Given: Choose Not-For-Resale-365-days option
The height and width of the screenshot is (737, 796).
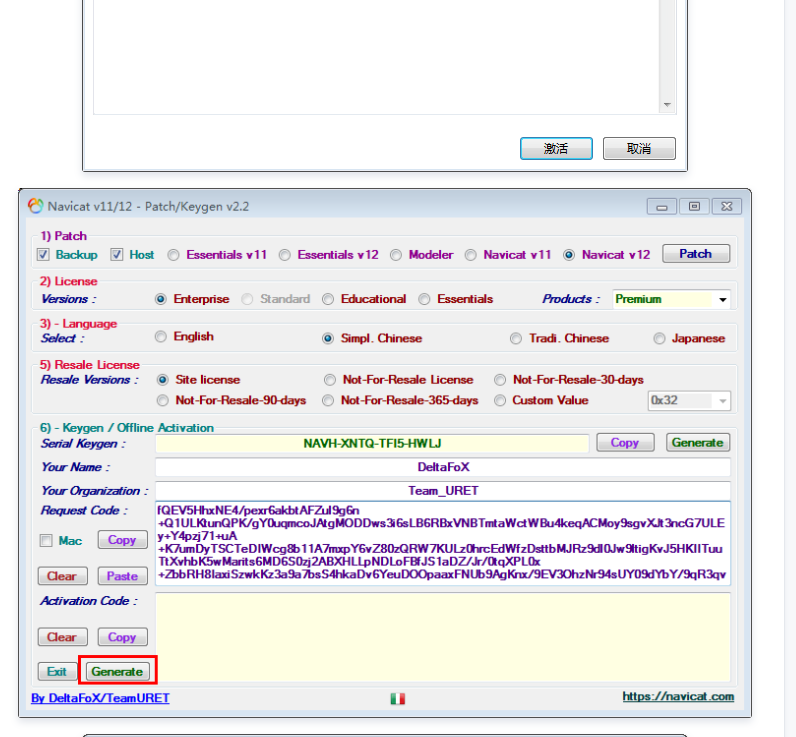Looking at the screenshot, I should click(328, 400).
